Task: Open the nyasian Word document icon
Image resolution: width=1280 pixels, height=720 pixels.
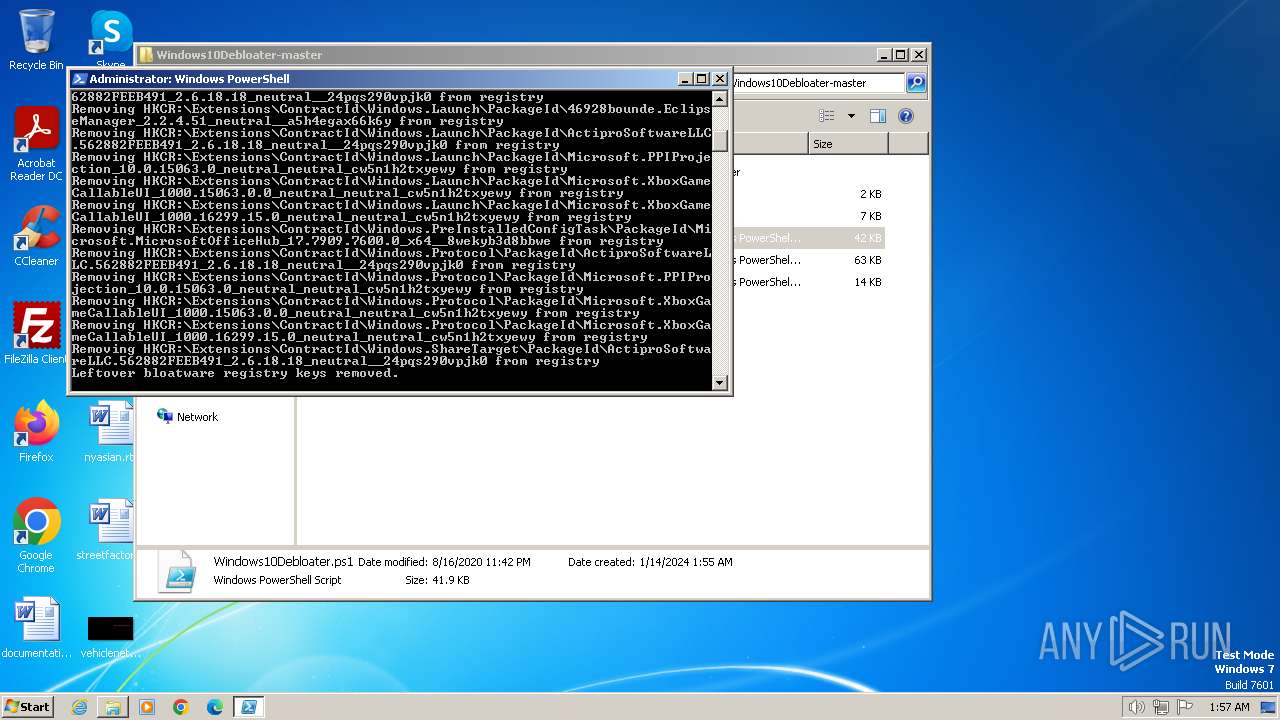Action: click(110, 432)
